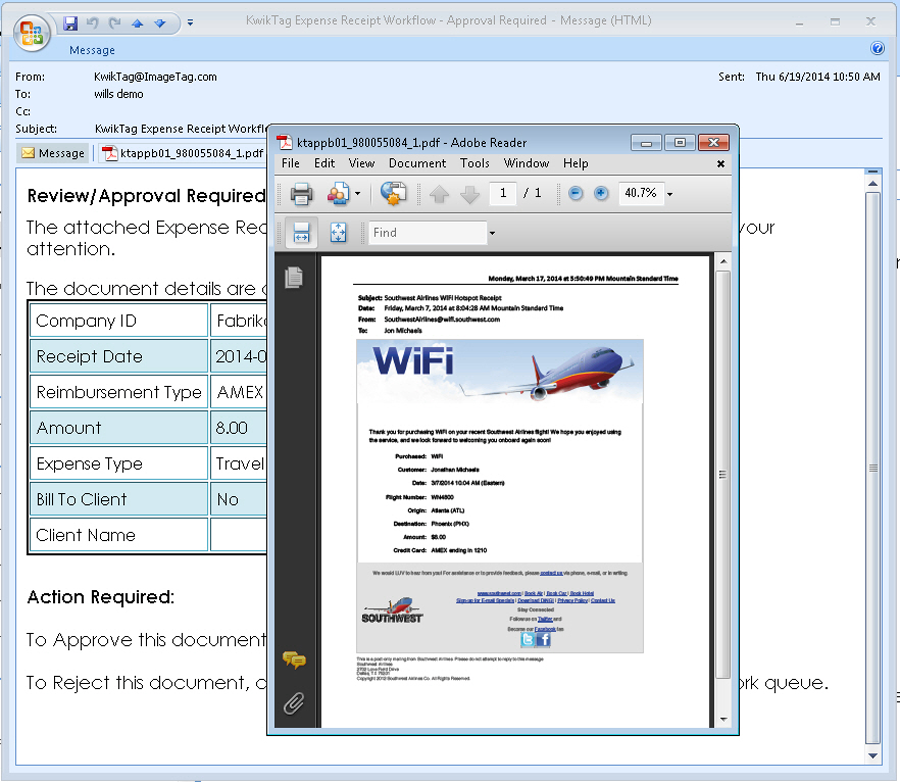The height and width of the screenshot is (782, 900).
Task: Click the scroll up arrow in the email body
Action: [x=872, y=184]
